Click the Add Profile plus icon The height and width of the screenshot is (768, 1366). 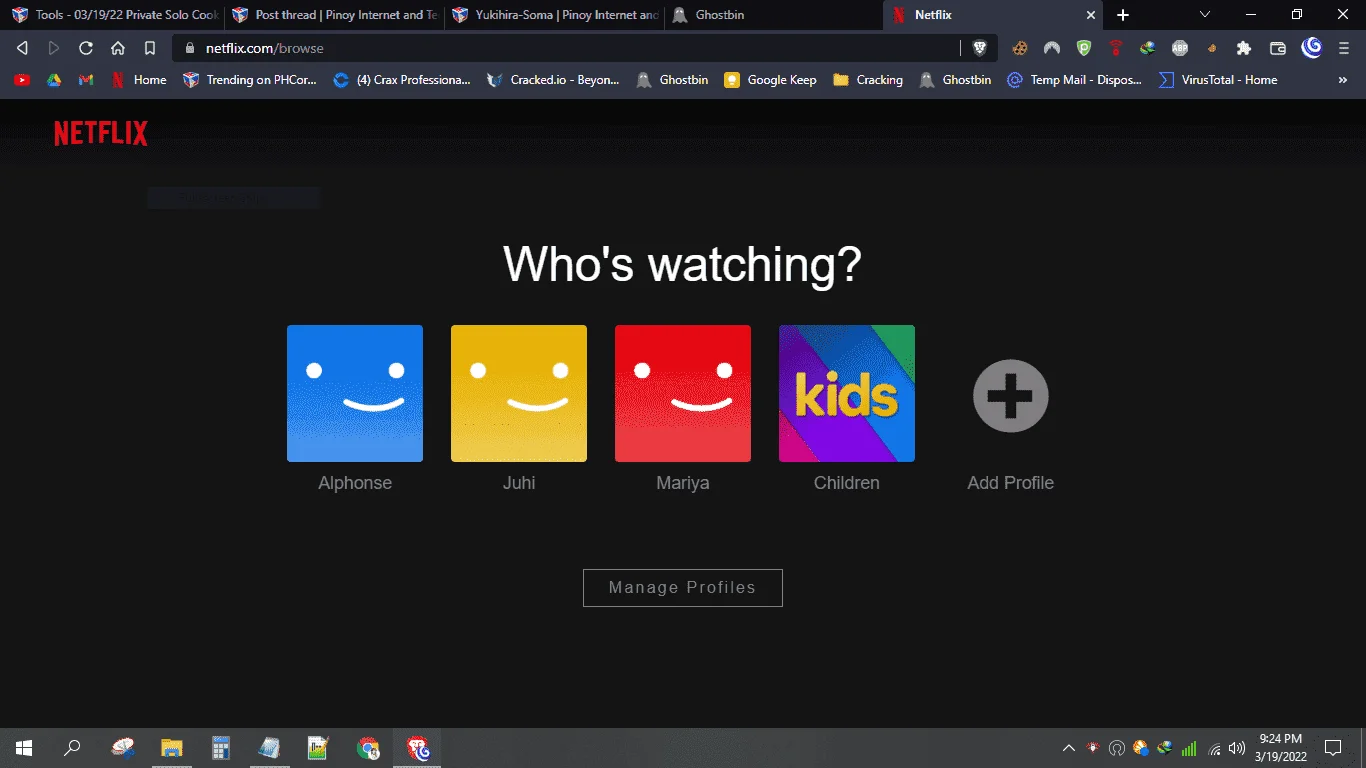pos(1011,396)
